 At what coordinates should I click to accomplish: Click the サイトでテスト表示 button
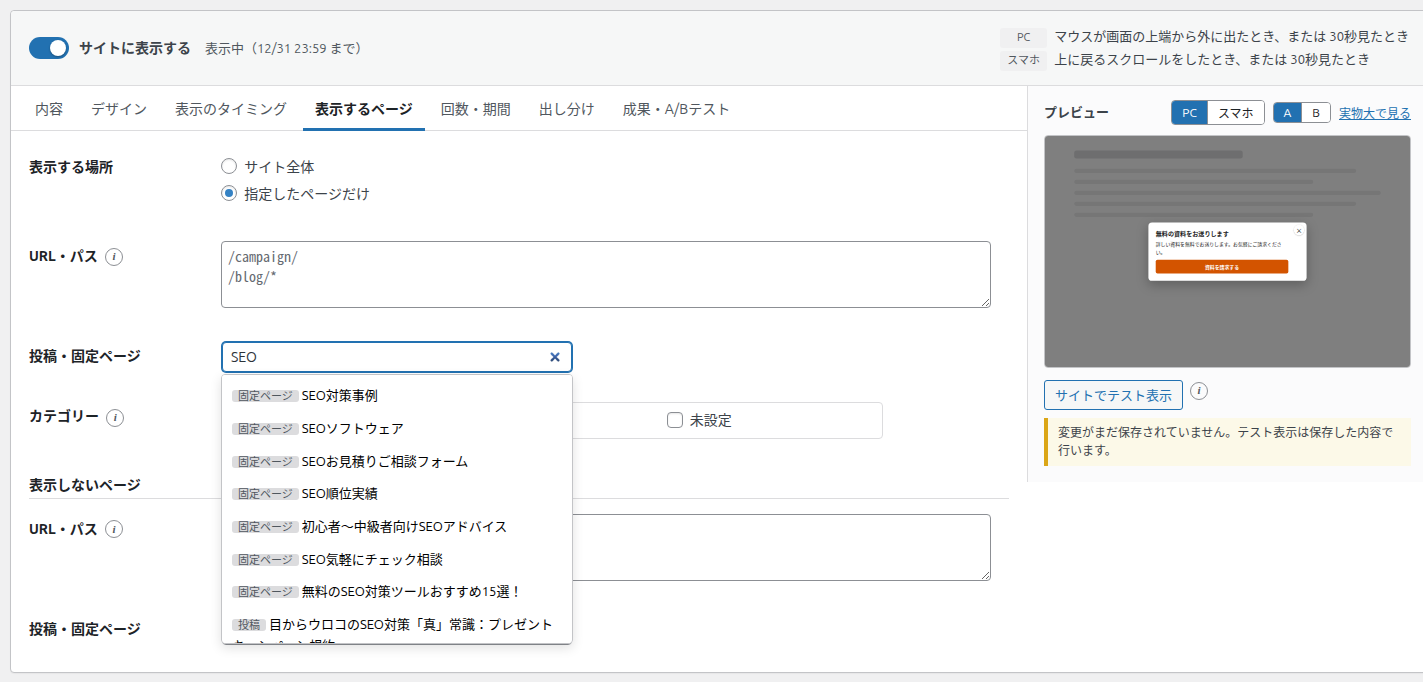pos(1113,395)
